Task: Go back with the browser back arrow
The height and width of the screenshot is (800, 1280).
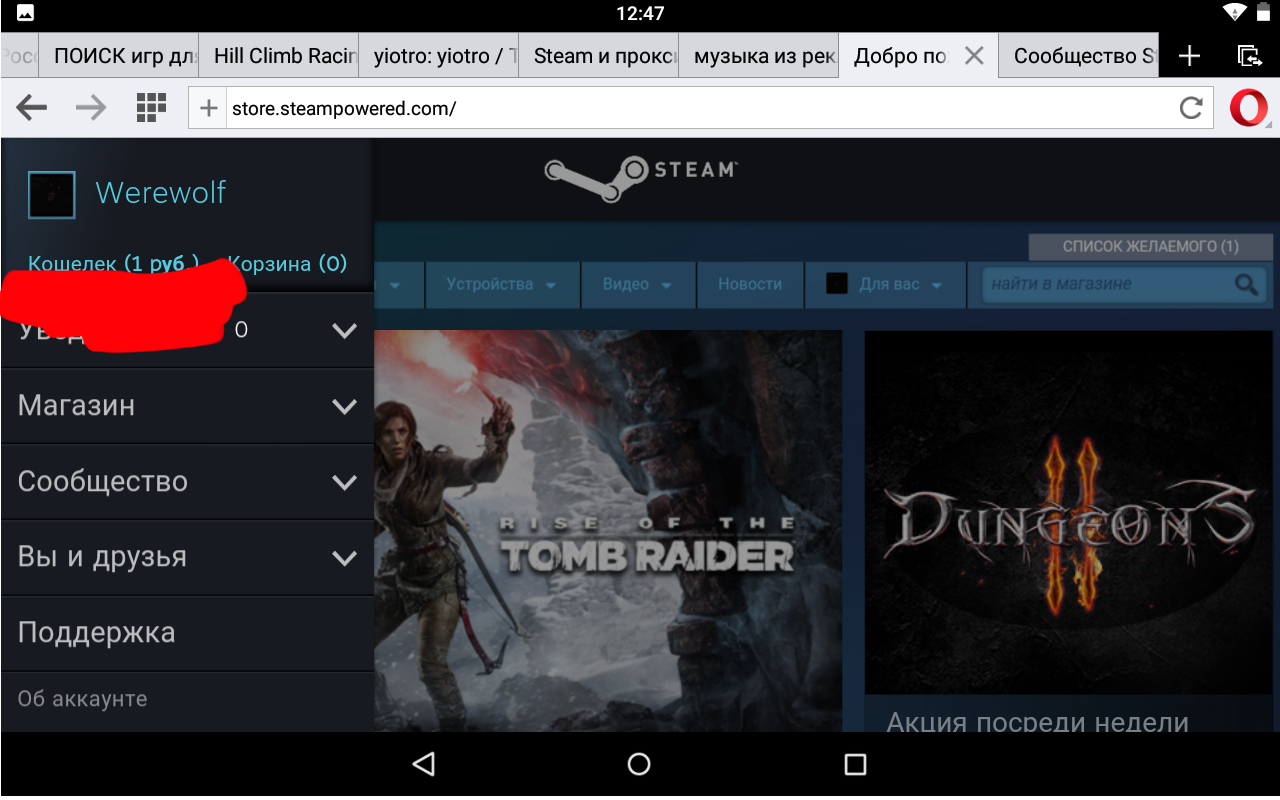Action: click(x=32, y=108)
